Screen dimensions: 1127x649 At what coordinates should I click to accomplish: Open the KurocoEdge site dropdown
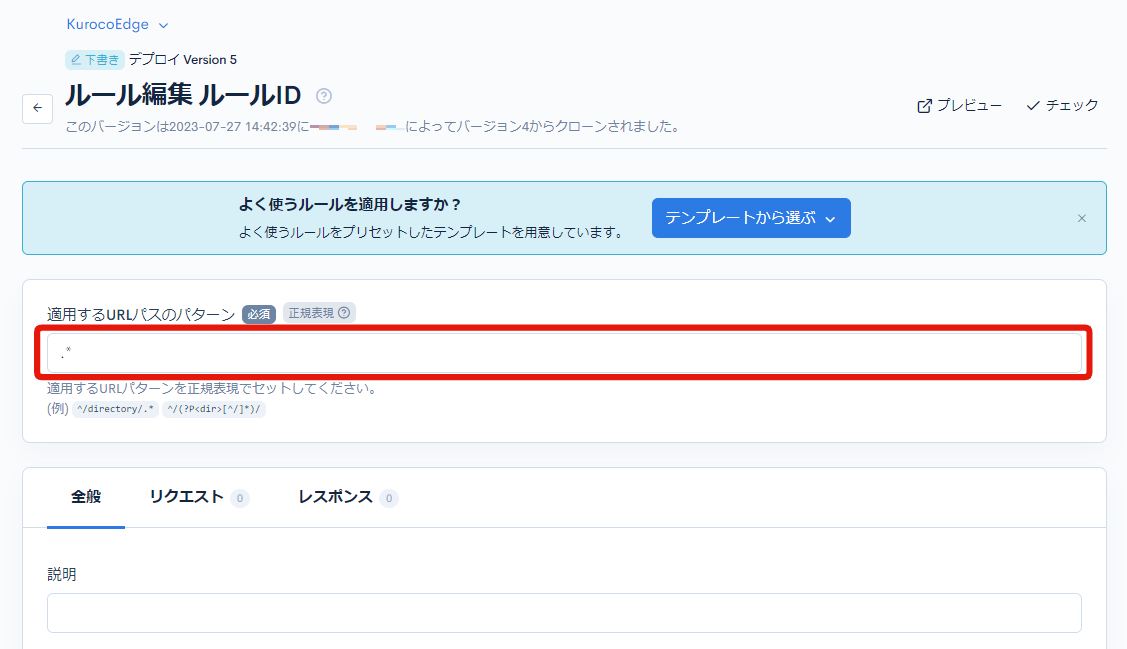pos(117,24)
